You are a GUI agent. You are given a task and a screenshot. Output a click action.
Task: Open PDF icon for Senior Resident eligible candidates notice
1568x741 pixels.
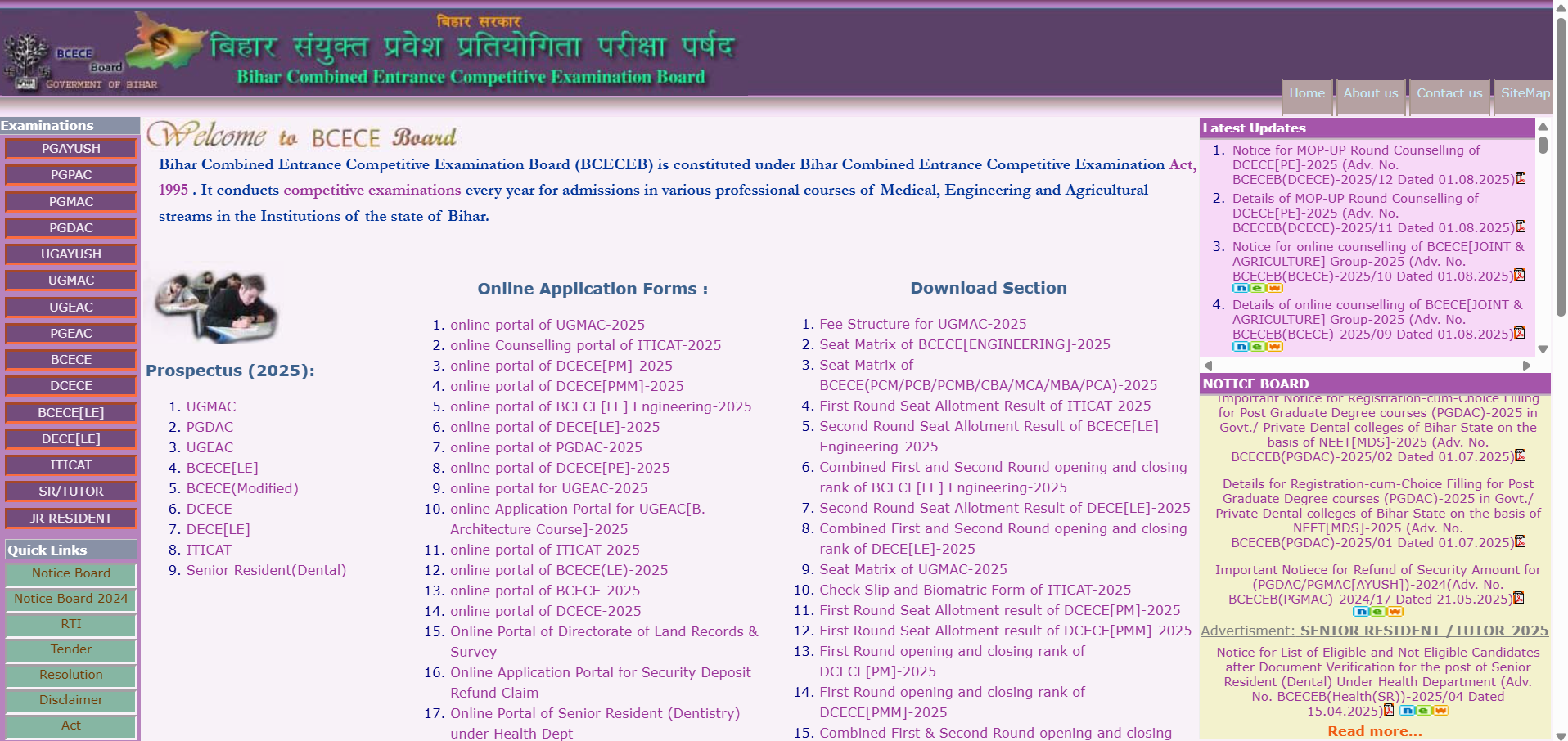click(1389, 710)
